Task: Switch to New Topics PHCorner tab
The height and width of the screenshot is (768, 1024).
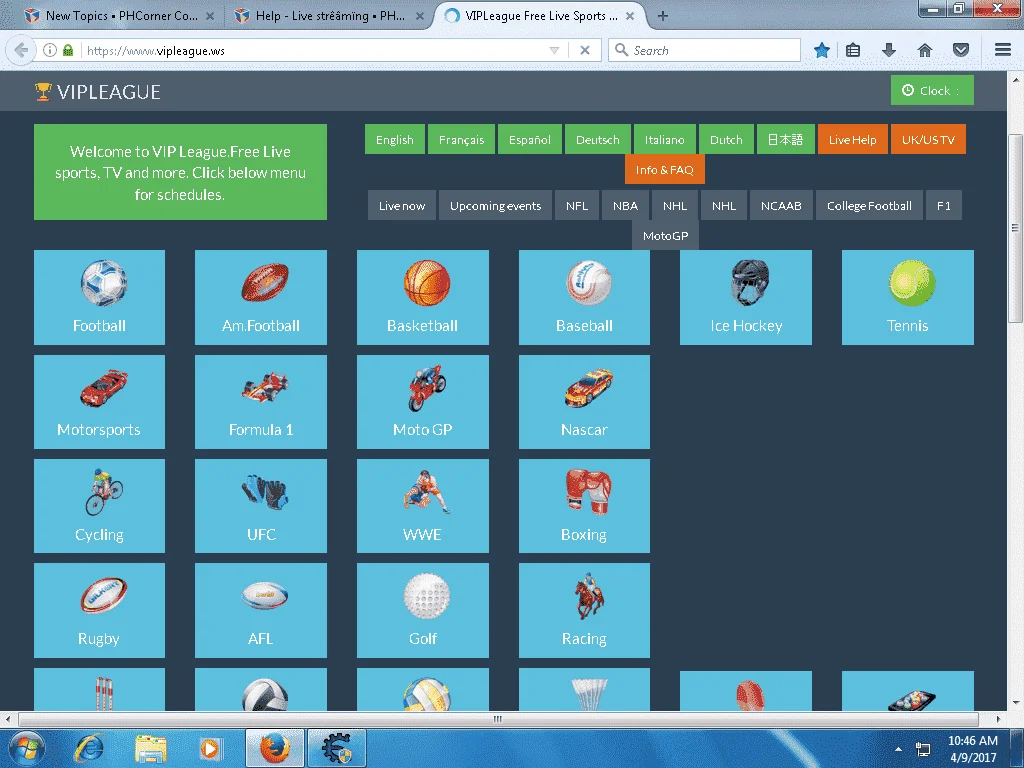Action: (121, 16)
